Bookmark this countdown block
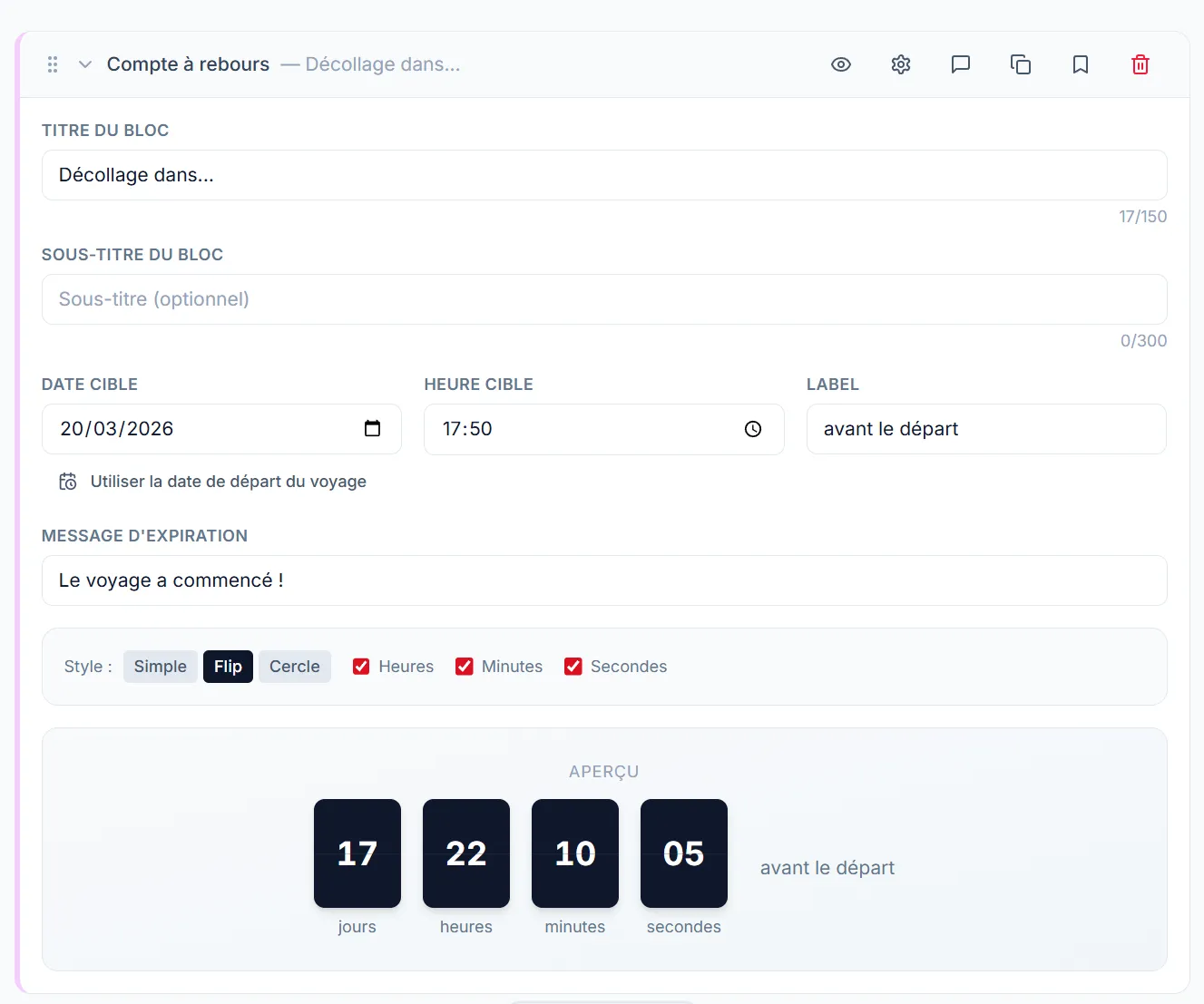The image size is (1204, 1004). tap(1081, 64)
